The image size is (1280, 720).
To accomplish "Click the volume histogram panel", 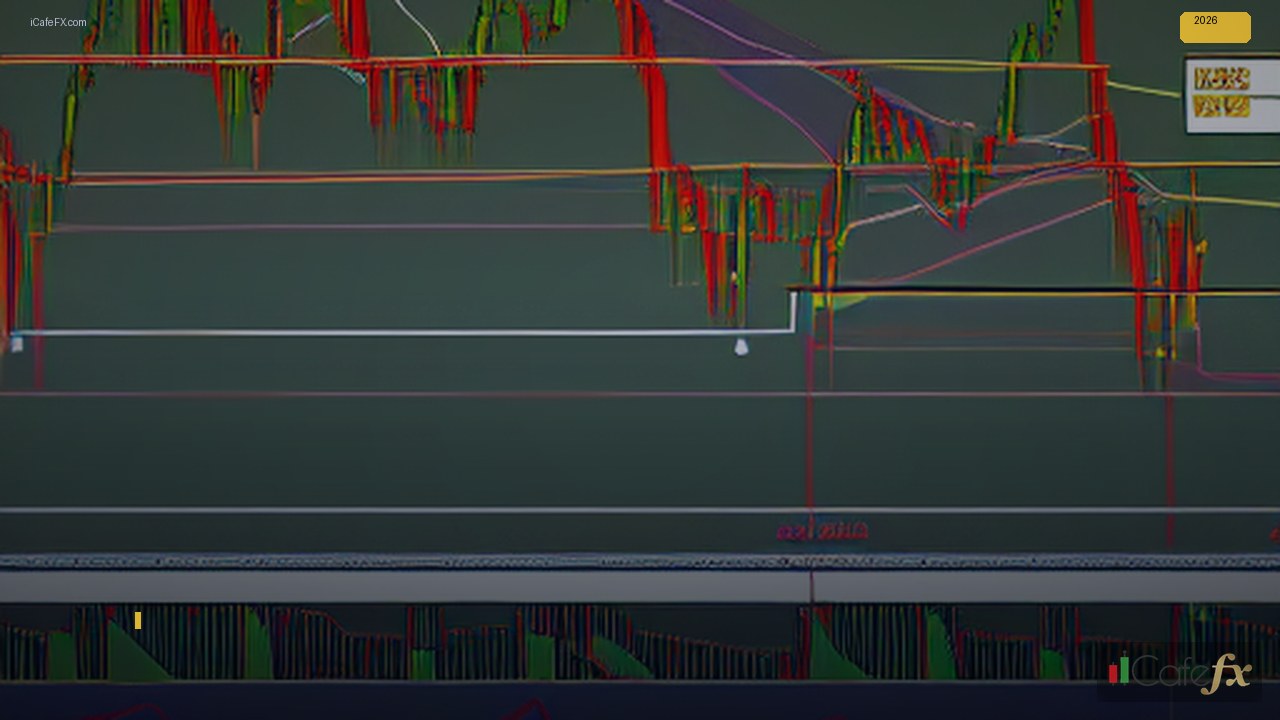I will tap(640, 642).
